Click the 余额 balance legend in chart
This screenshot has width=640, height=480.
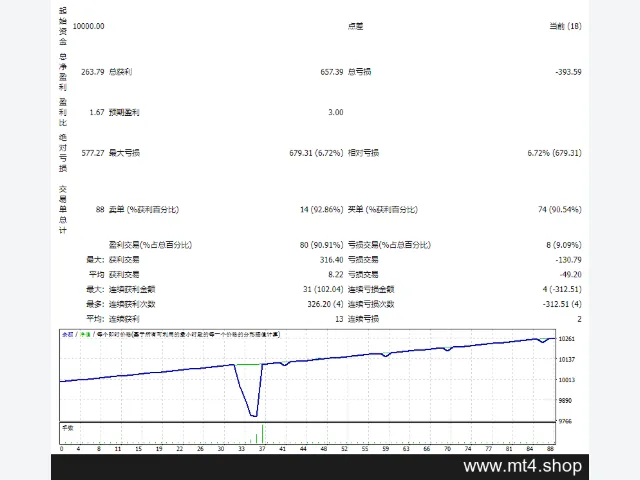click(x=67, y=334)
